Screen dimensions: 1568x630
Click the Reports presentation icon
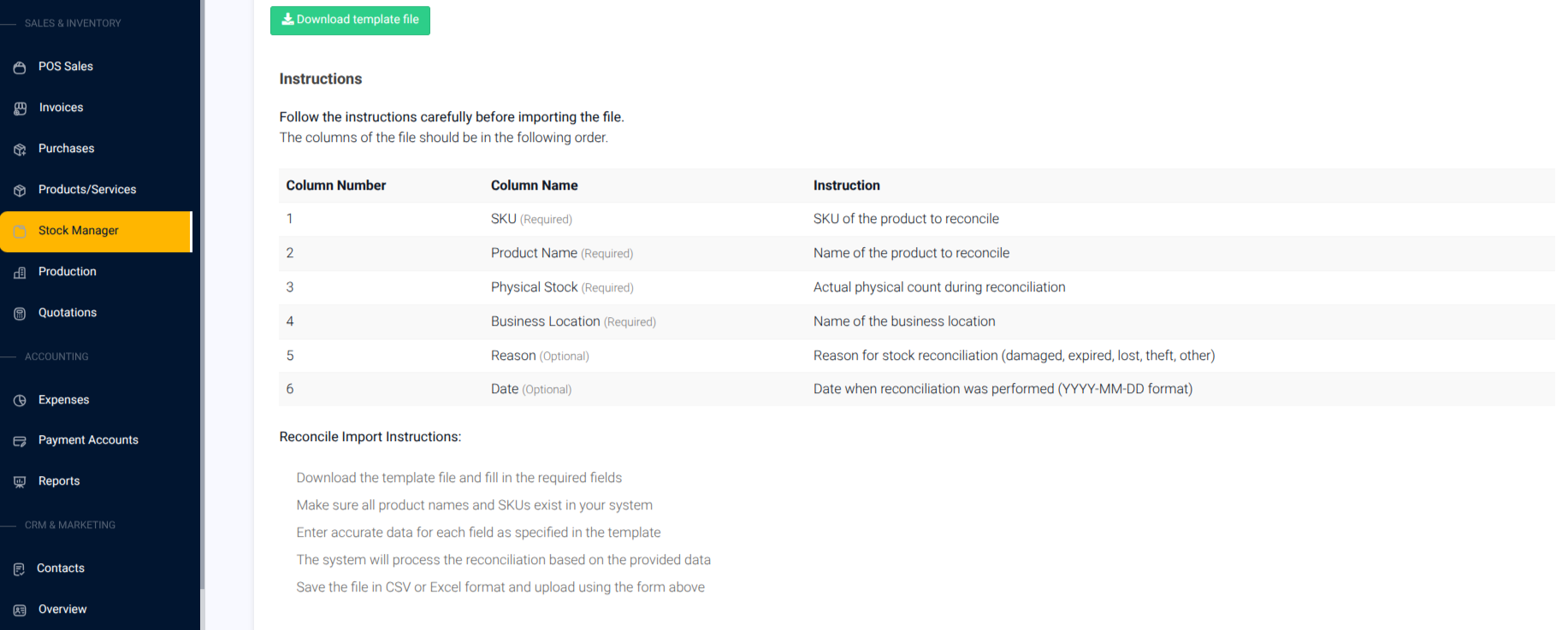pos(20,481)
